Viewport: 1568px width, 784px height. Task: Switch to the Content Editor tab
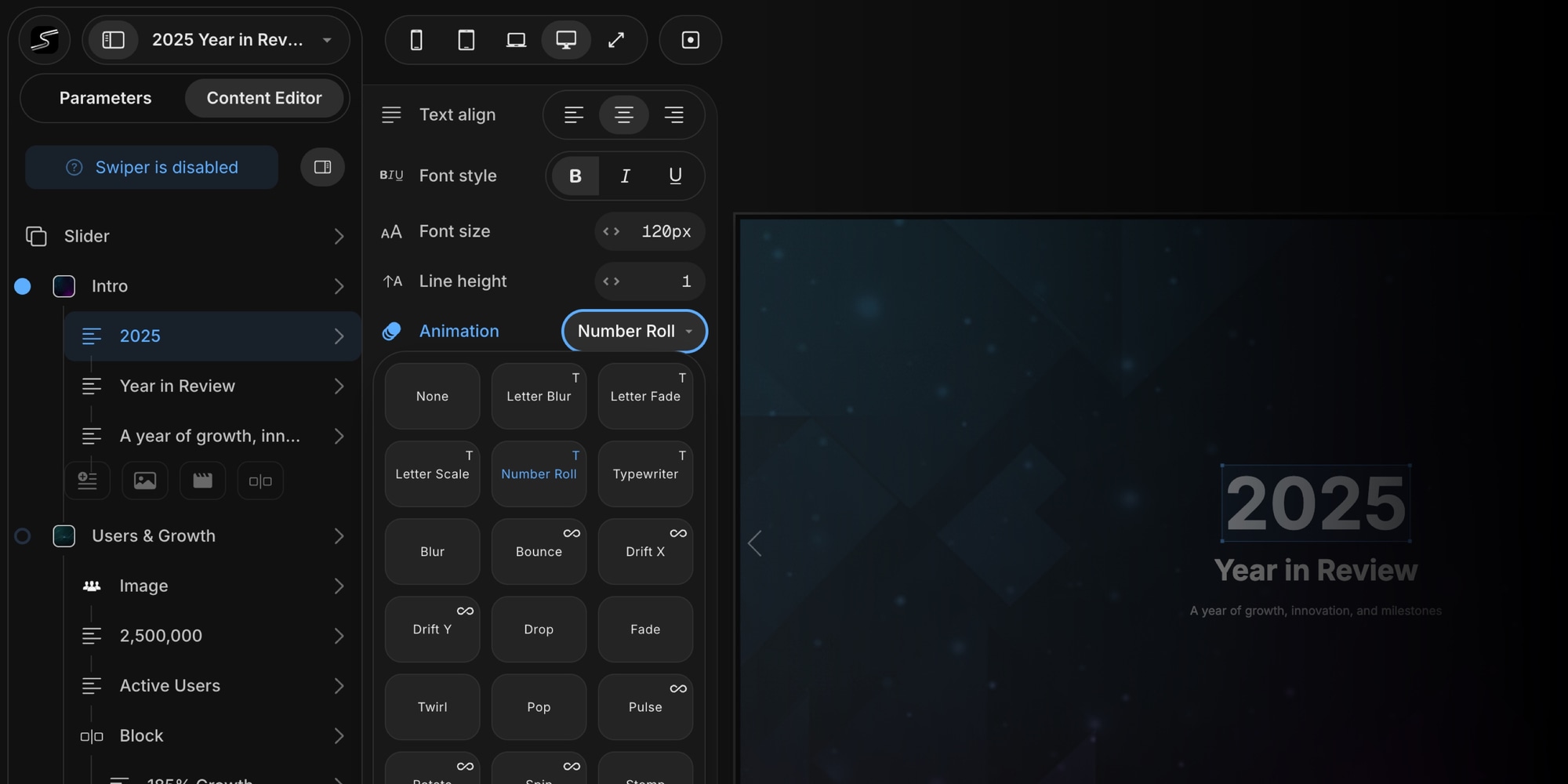coord(264,98)
